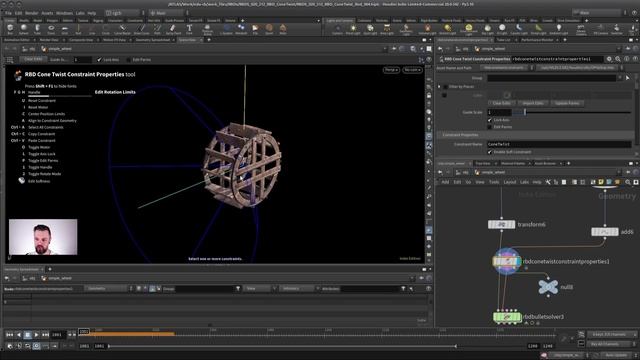Click the transform6 node

501,224
